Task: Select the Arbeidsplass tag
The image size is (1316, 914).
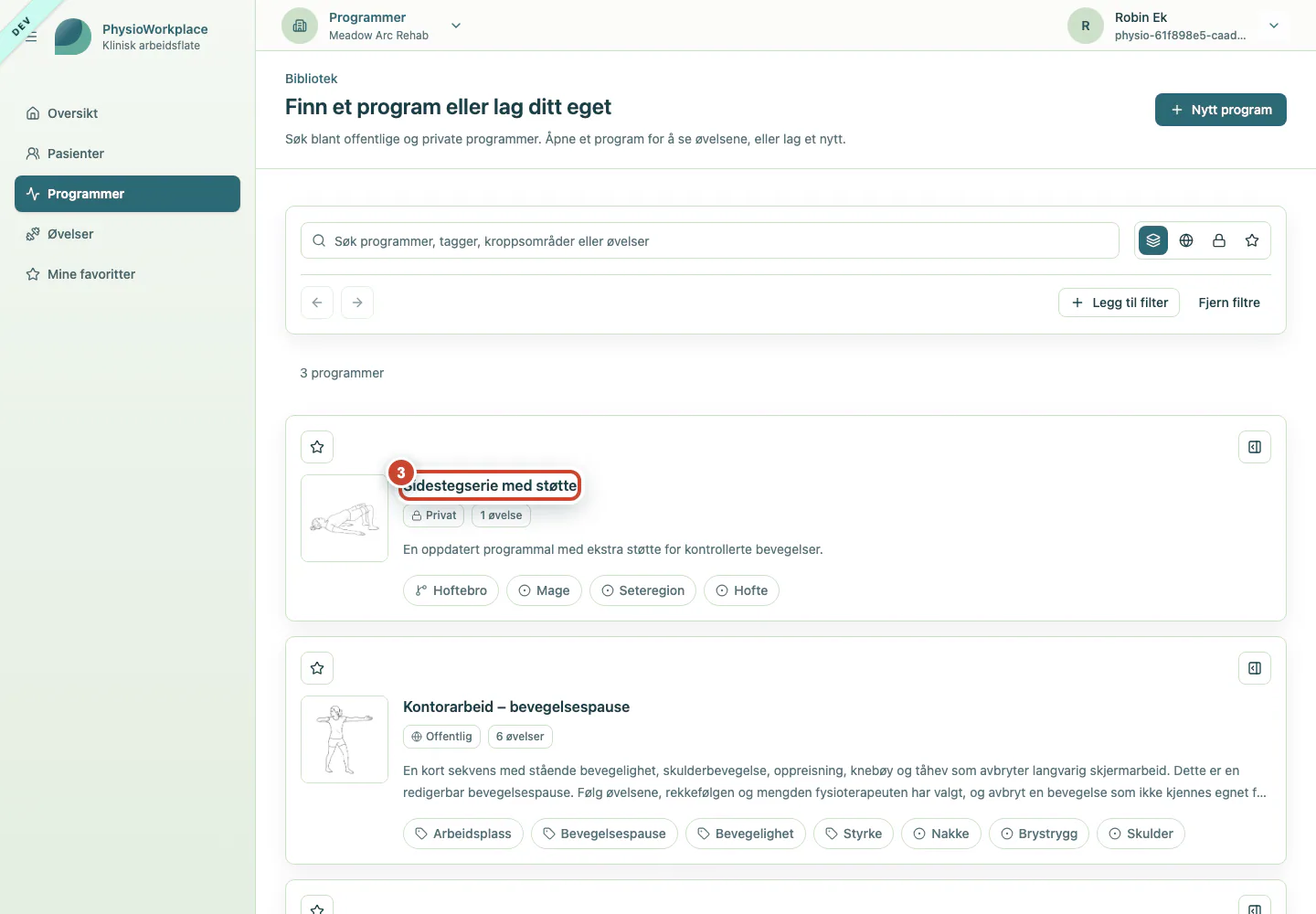Action: 463,834
